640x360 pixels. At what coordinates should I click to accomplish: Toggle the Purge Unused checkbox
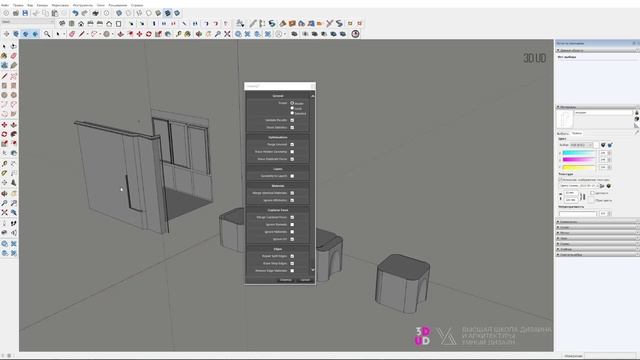click(292, 144)
